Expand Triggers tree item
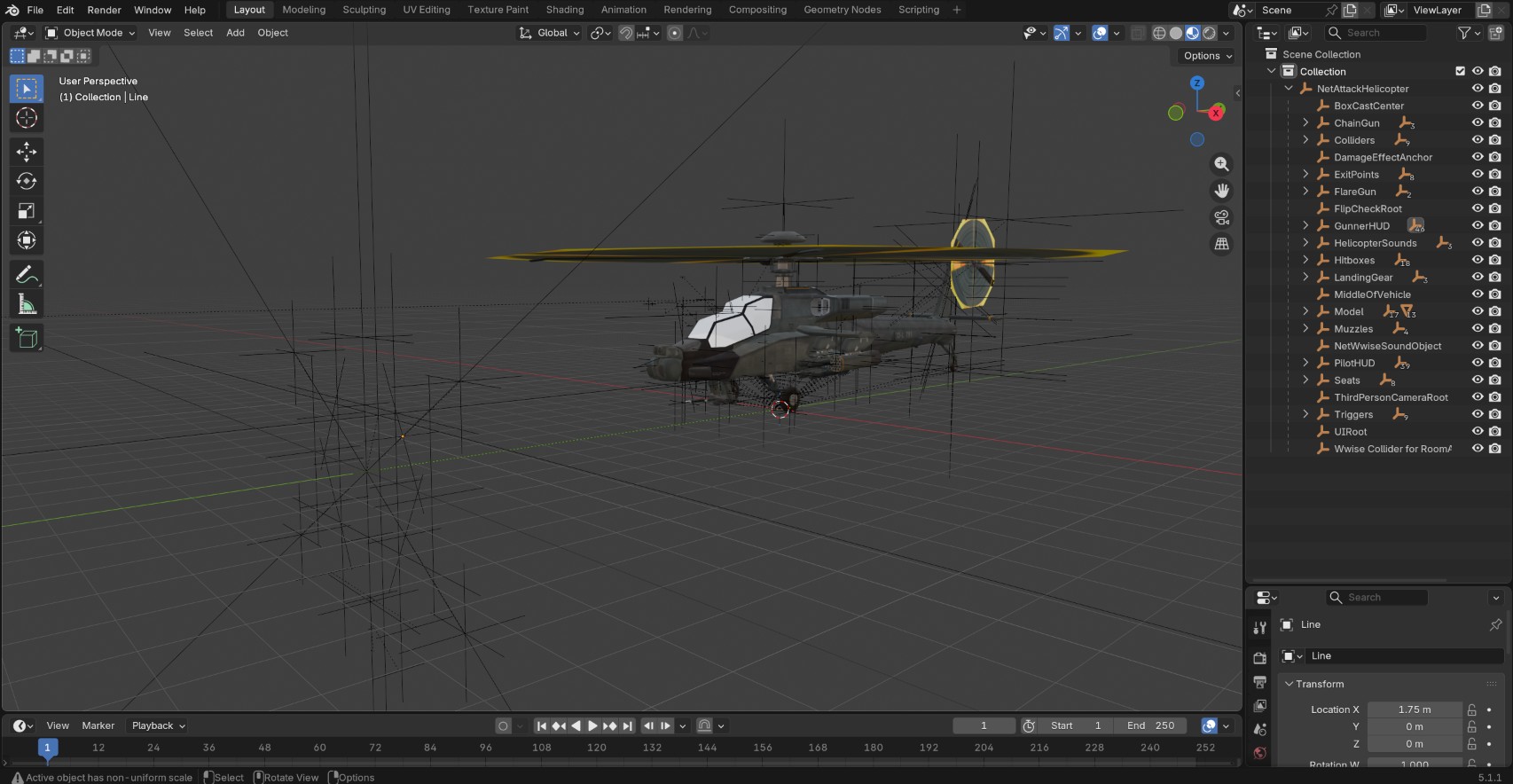Viewport: 1513px width, 784px height. 1305,414
